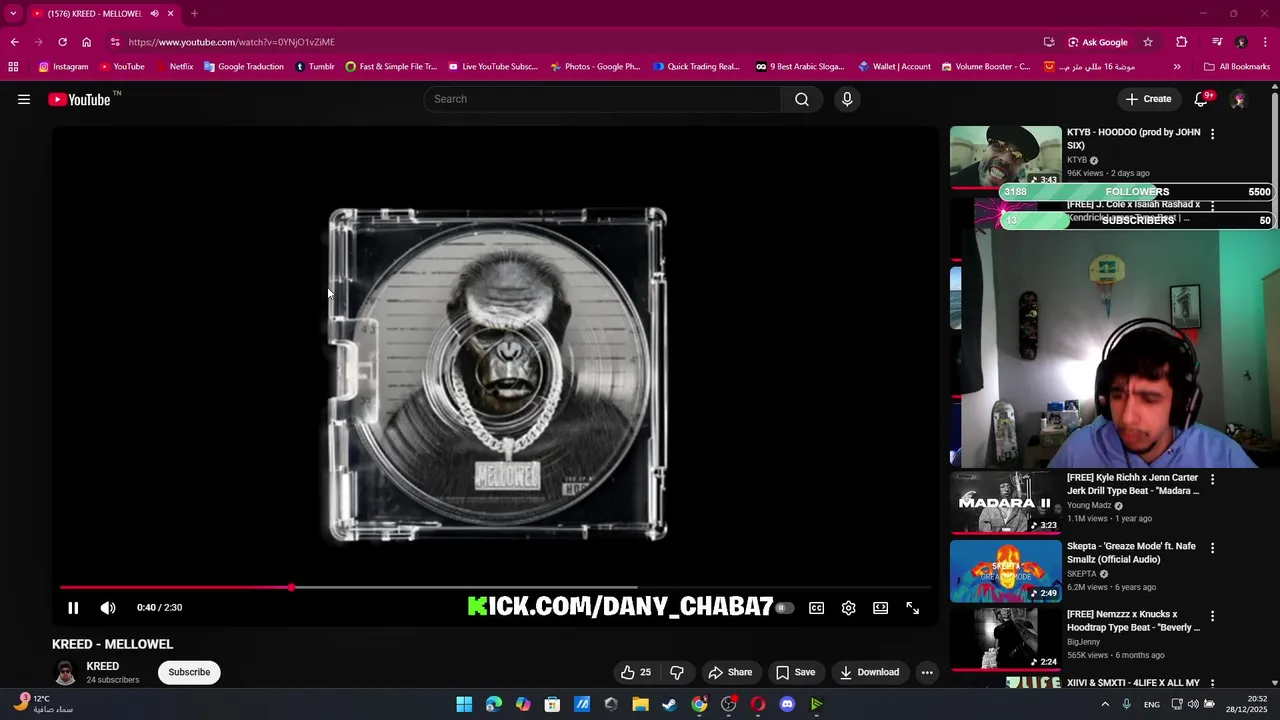Focus the YouTube search box
Viewport: 1280px width, 720px height.
click(x=603, y=99)
